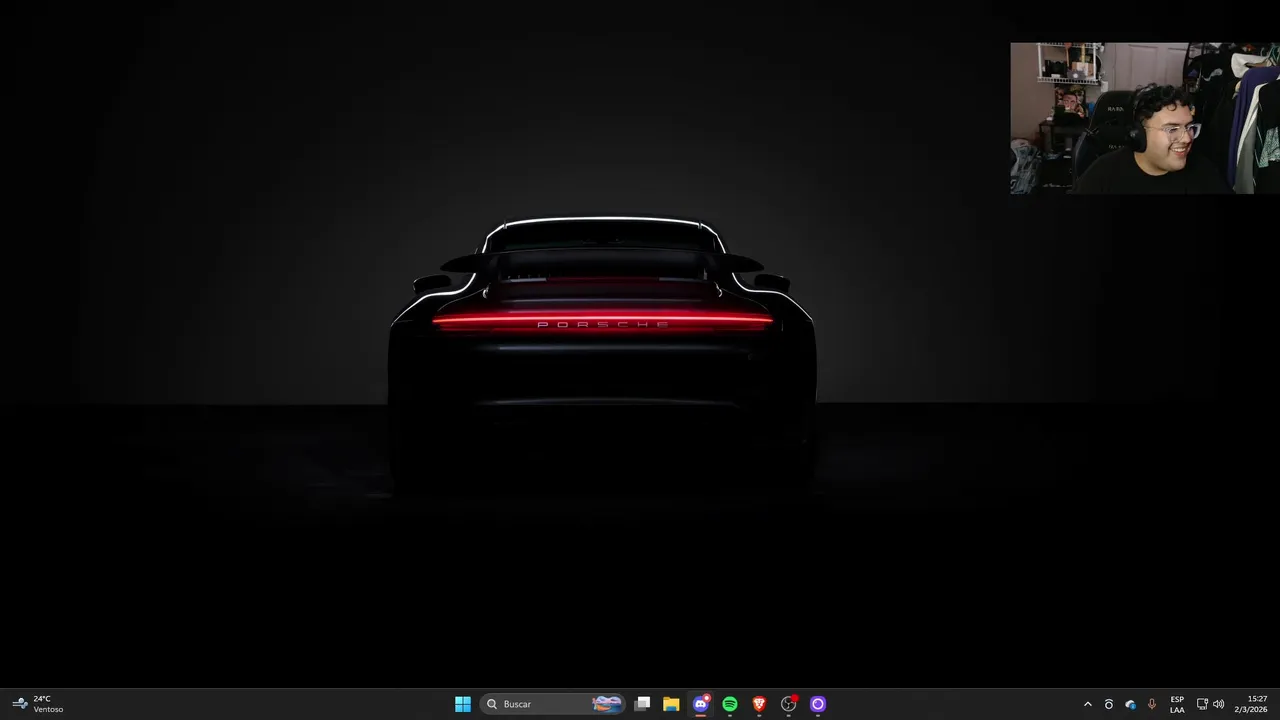Open the Task View icon
1280x720 pixels.
click(643, 704)
